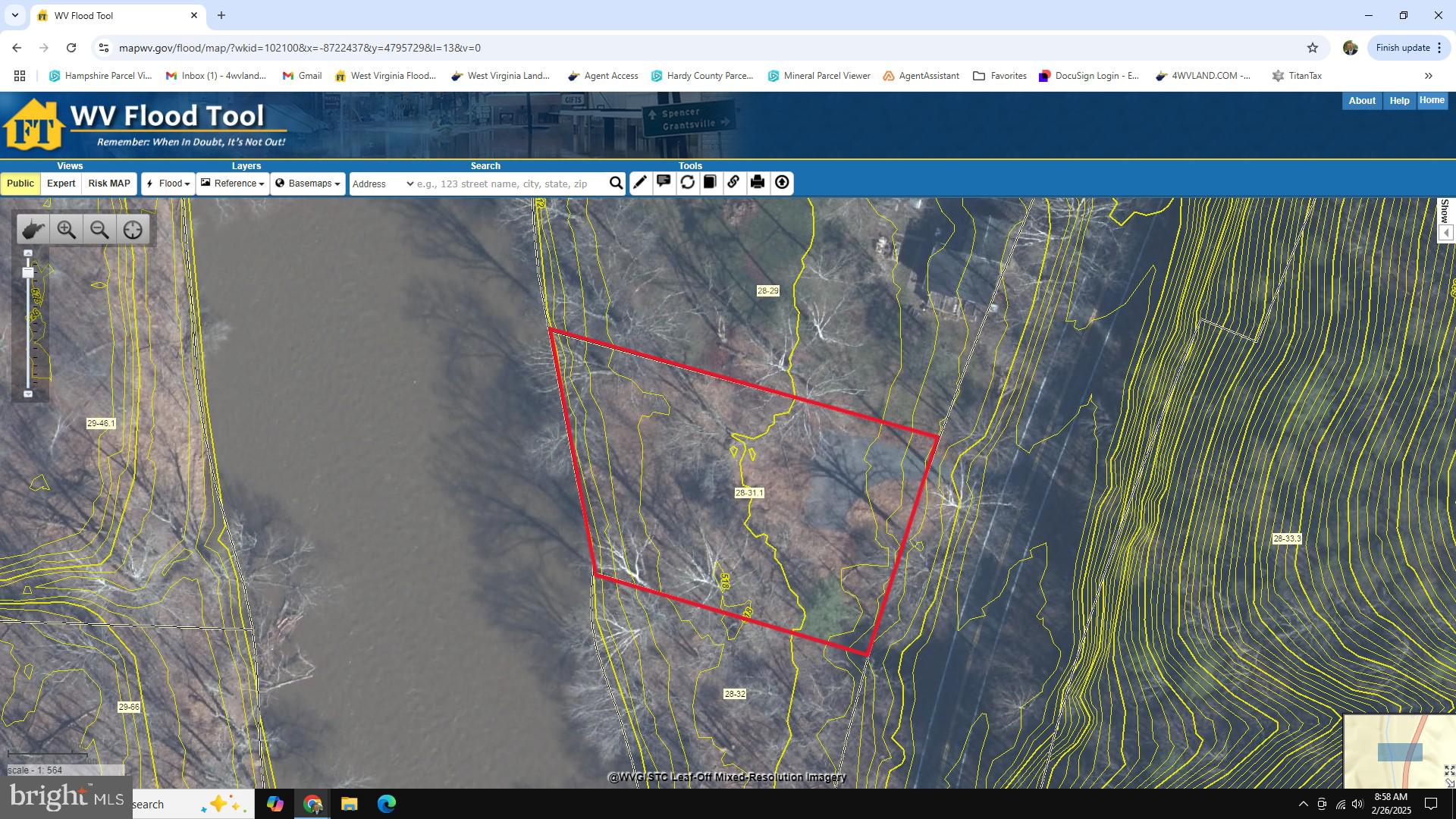Switch to the Expert view
The height and width of the screenshot is (819, 1456).
(x=61, y=184)
